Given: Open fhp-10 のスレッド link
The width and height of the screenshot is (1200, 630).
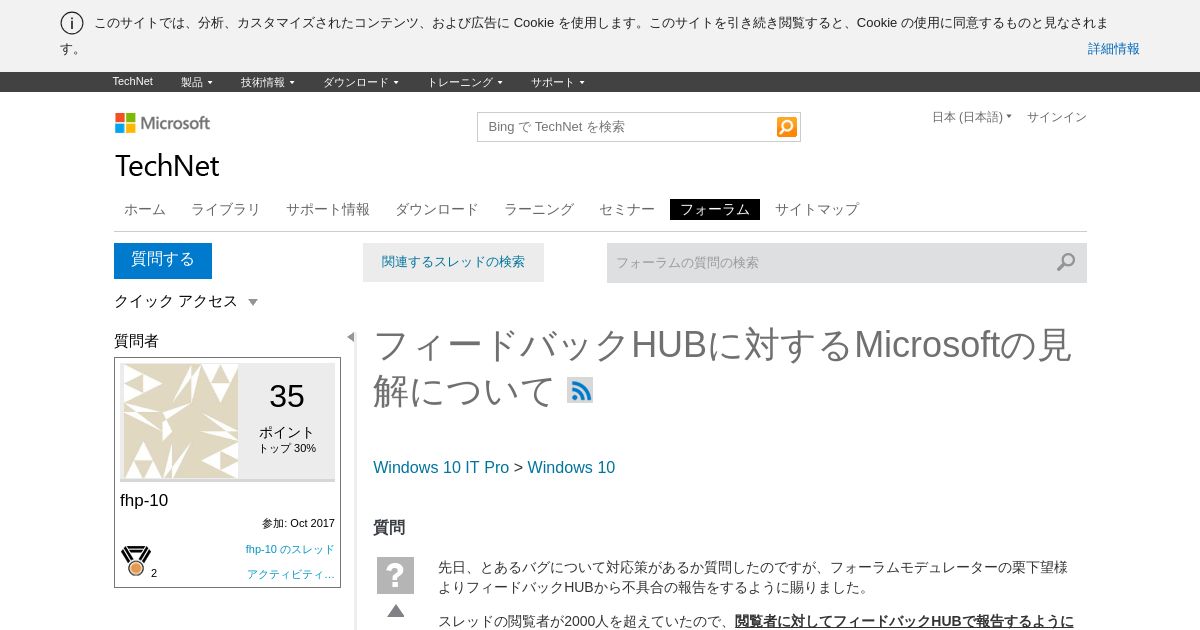Looking at the screenshot, I should pyautogui.click(x=290, y=549).
